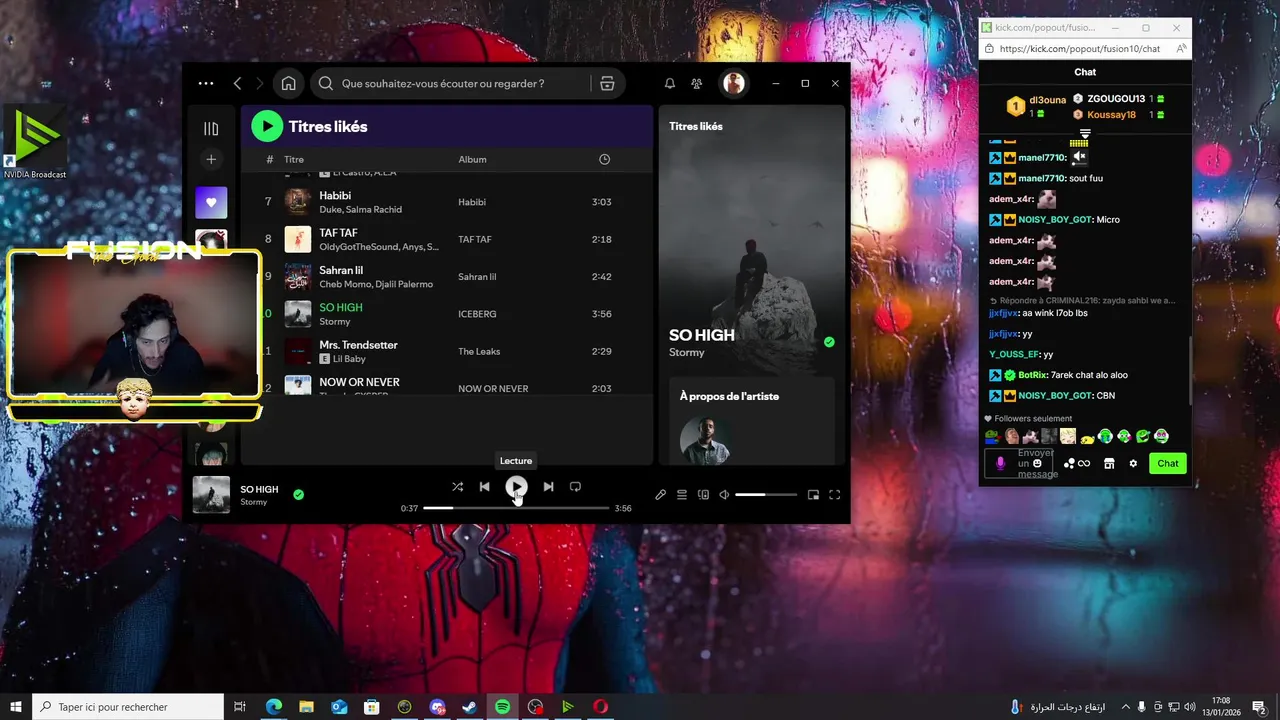Viewport: 1280px width, 720px height.
Task: Skip to the next track
Action: point(548,487)
